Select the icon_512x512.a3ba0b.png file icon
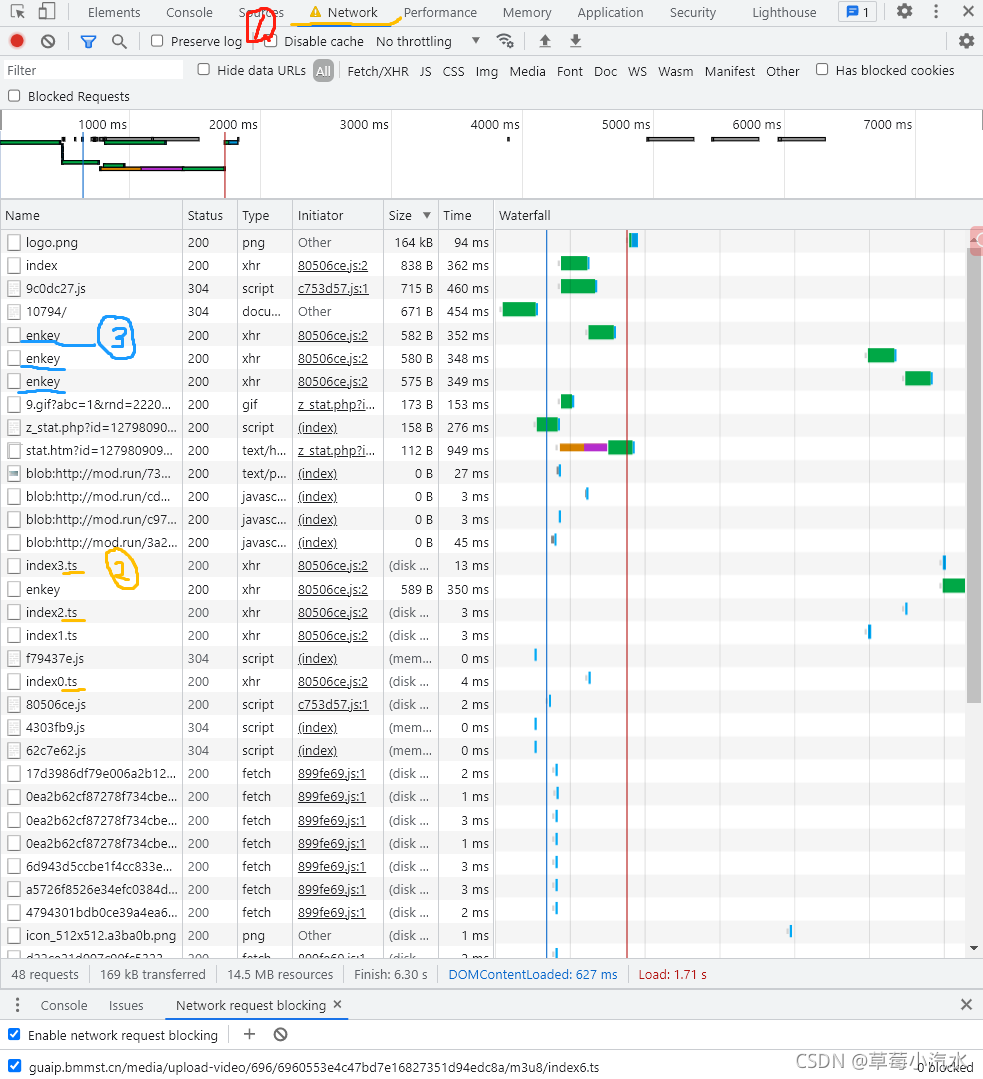The image size is (983, 1079). coord(14,935)
